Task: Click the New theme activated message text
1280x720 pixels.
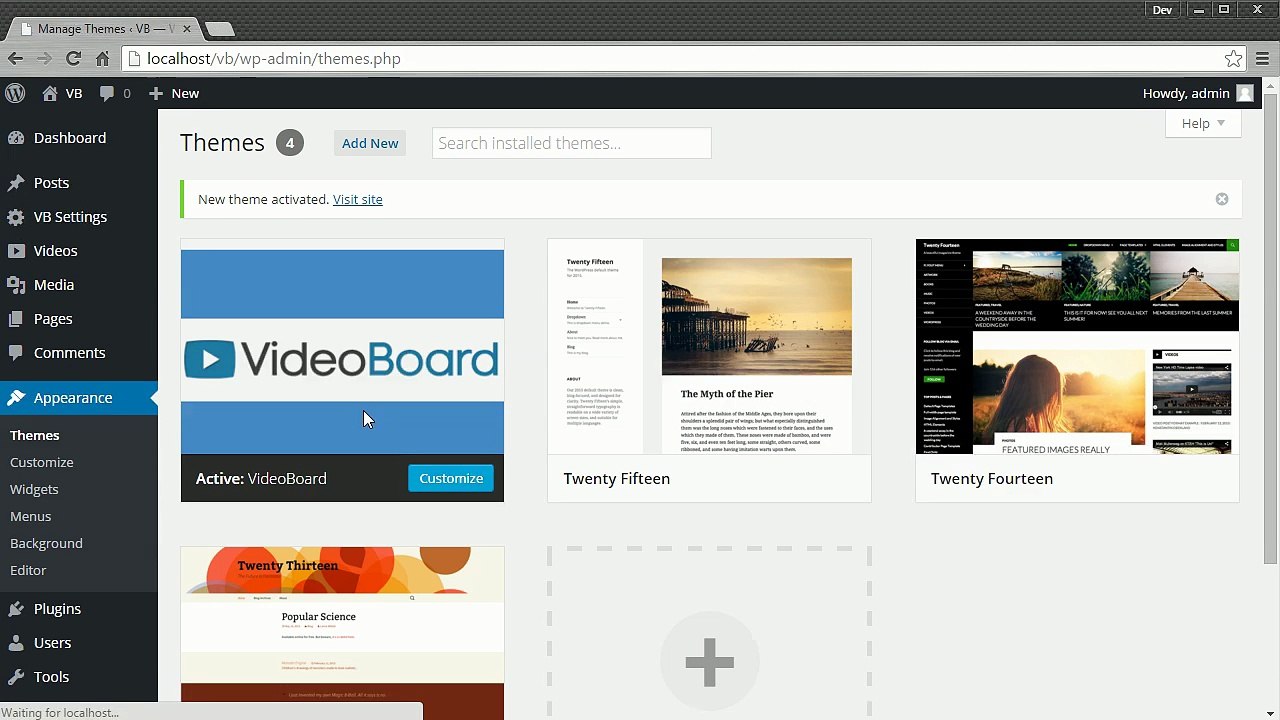Action: click(263, 199)
